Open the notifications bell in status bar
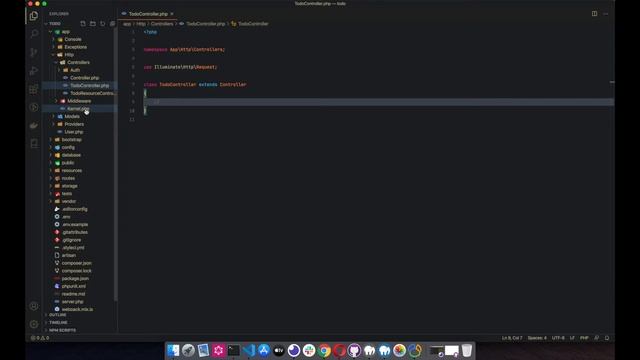This screenshot has width=640, height=360. tap(607, 338)
